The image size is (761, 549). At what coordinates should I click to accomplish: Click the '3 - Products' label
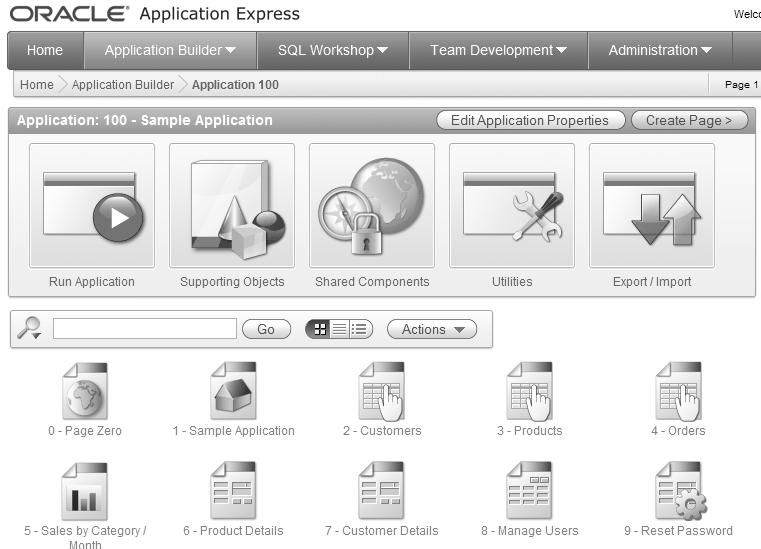(529, 431)
